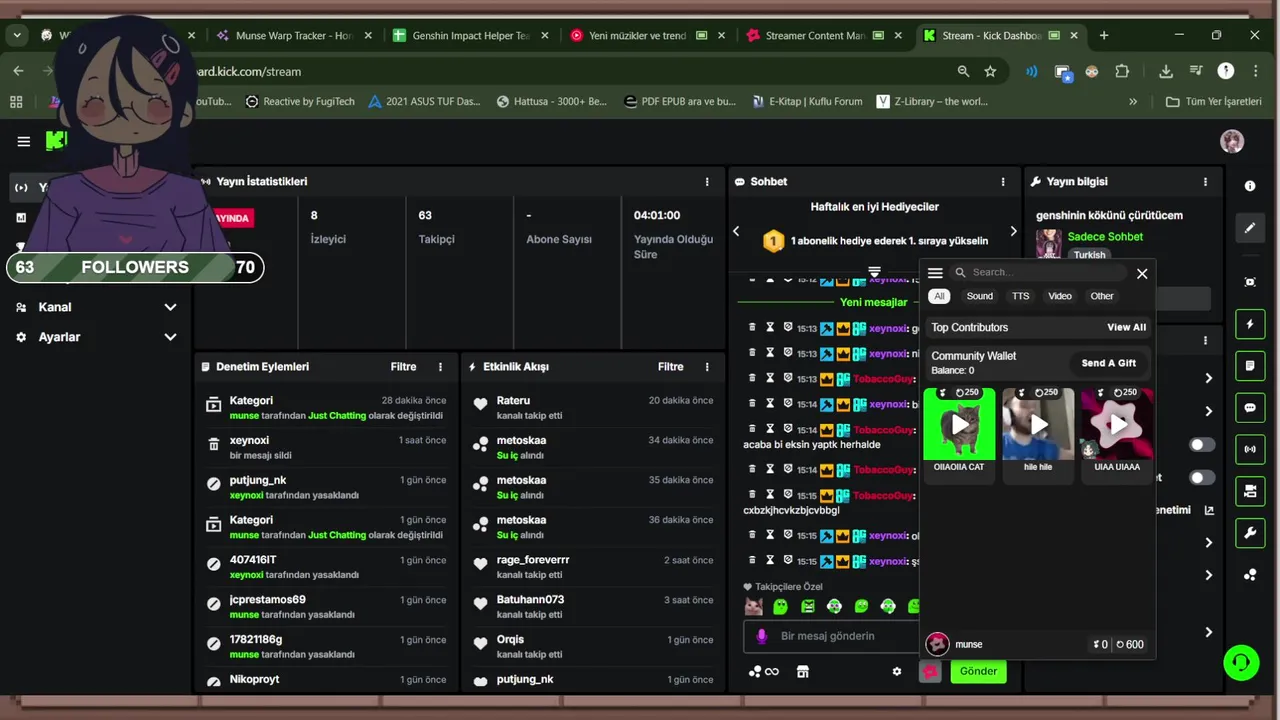Open Denetim Eylemleri three-dot menu
The height and width of the screenshot is (720, 1280).
point(440,367)
